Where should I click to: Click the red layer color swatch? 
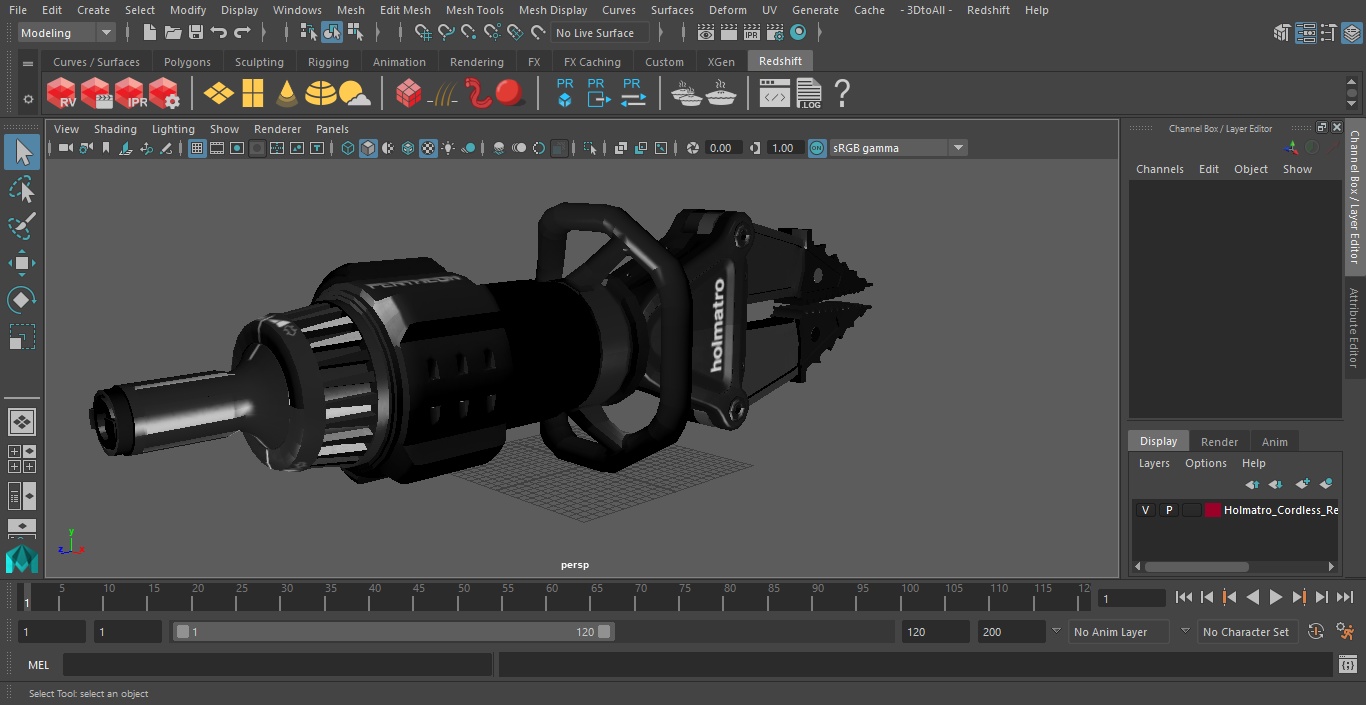tap(1213, 510)
